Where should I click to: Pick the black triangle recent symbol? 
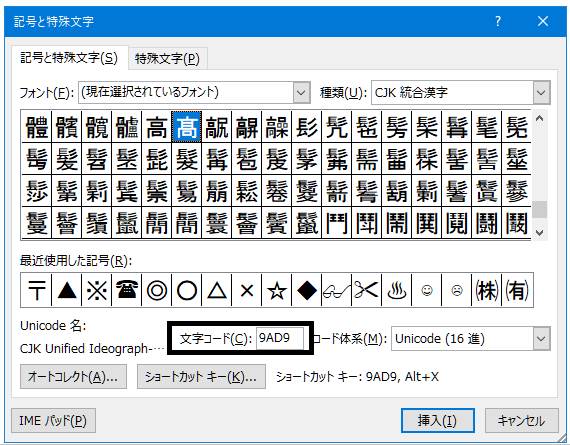[x=67, y=290]
